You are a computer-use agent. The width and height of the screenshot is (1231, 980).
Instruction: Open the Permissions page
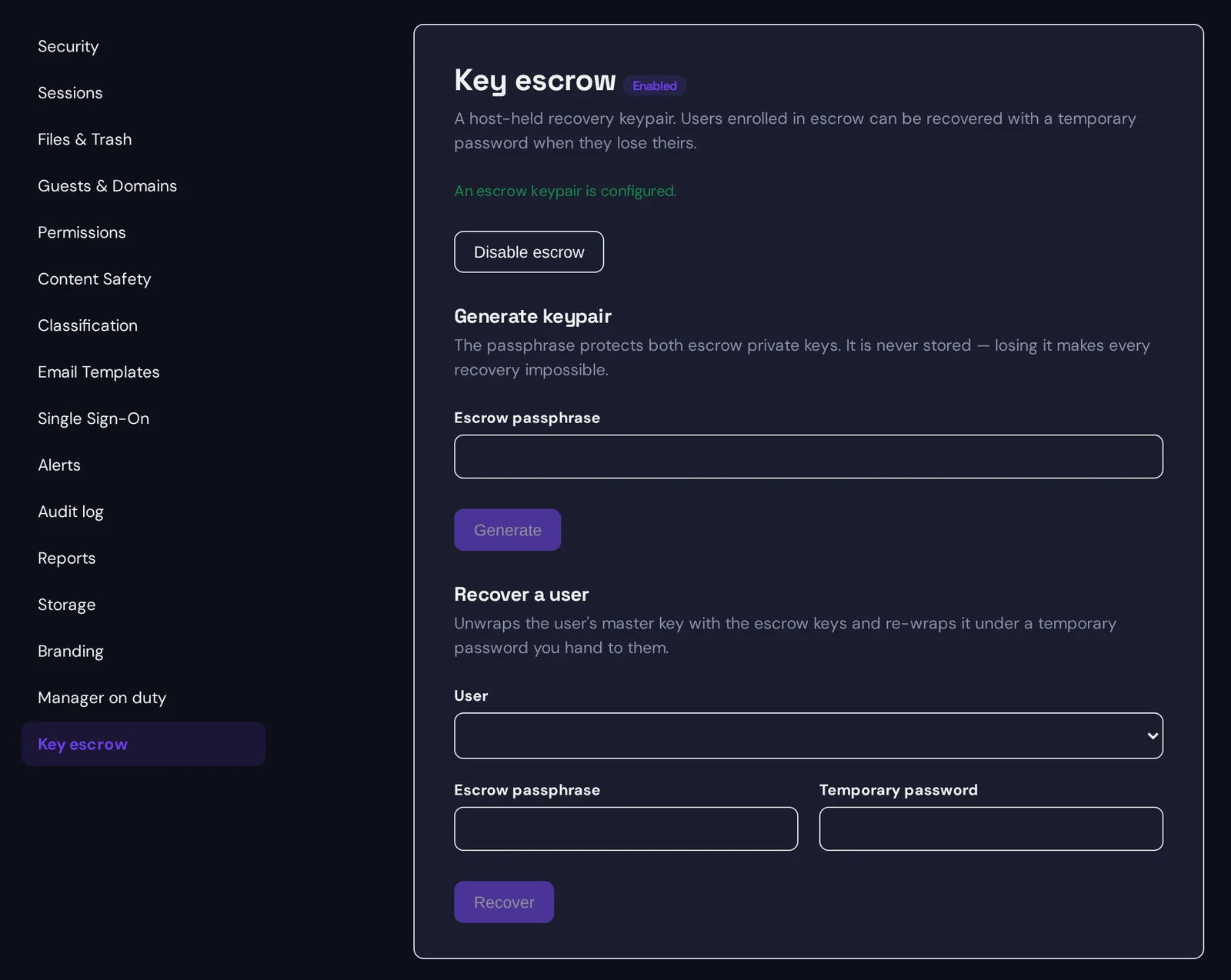[x=144, y=232]
